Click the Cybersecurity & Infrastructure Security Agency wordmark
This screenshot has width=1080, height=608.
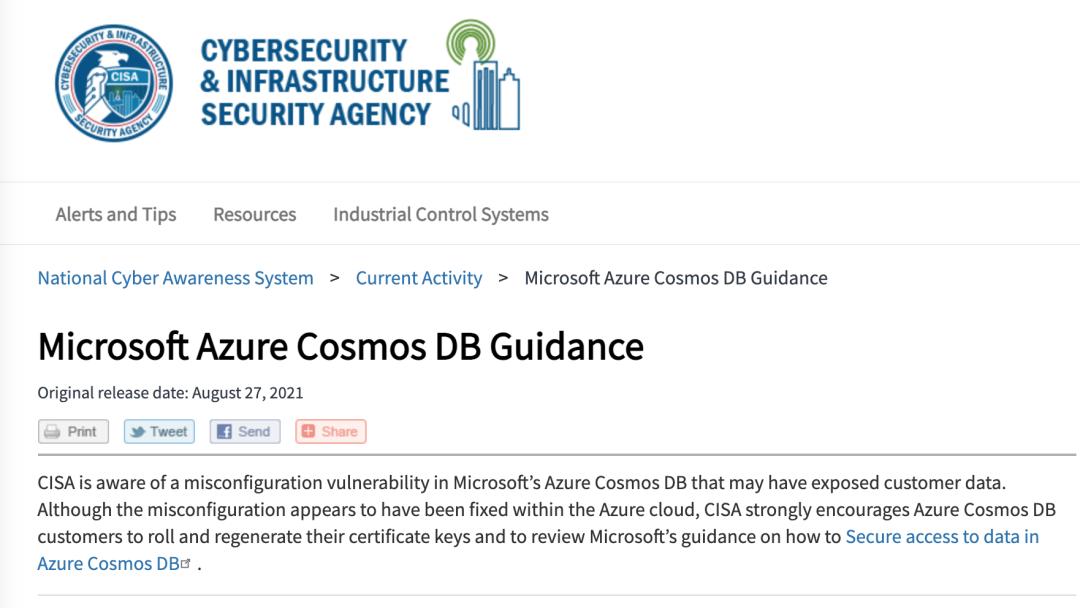tap(324, 82)
